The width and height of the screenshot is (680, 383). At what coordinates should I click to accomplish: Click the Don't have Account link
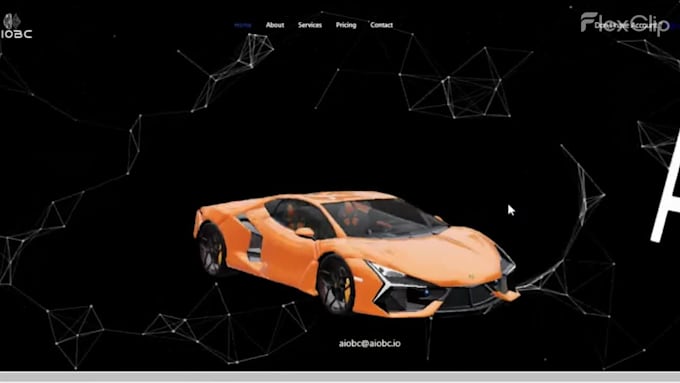click(x=626, y=26)
